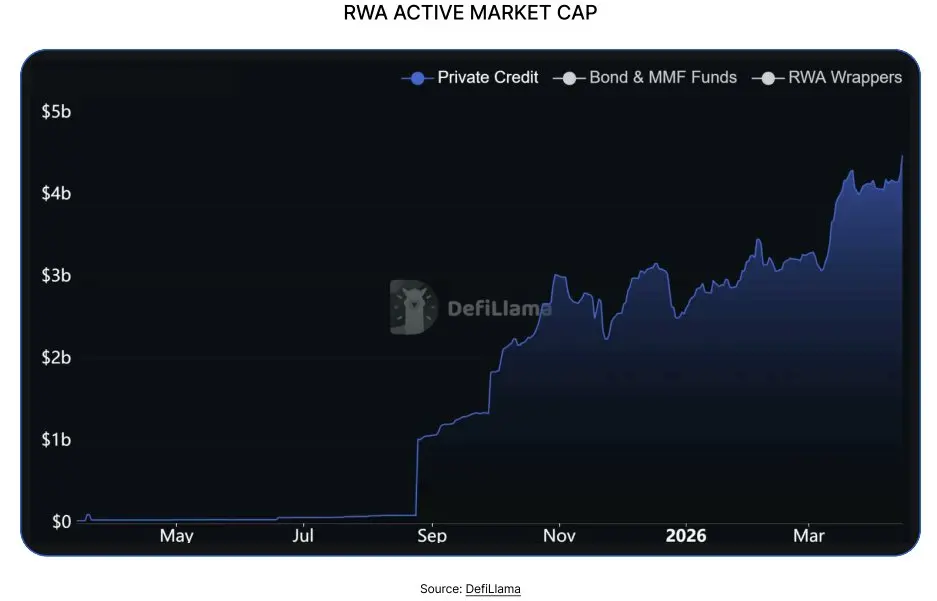Enable the RWA Wrappers legend series
This screenshot has width=937, height=601.
point(827,78)
